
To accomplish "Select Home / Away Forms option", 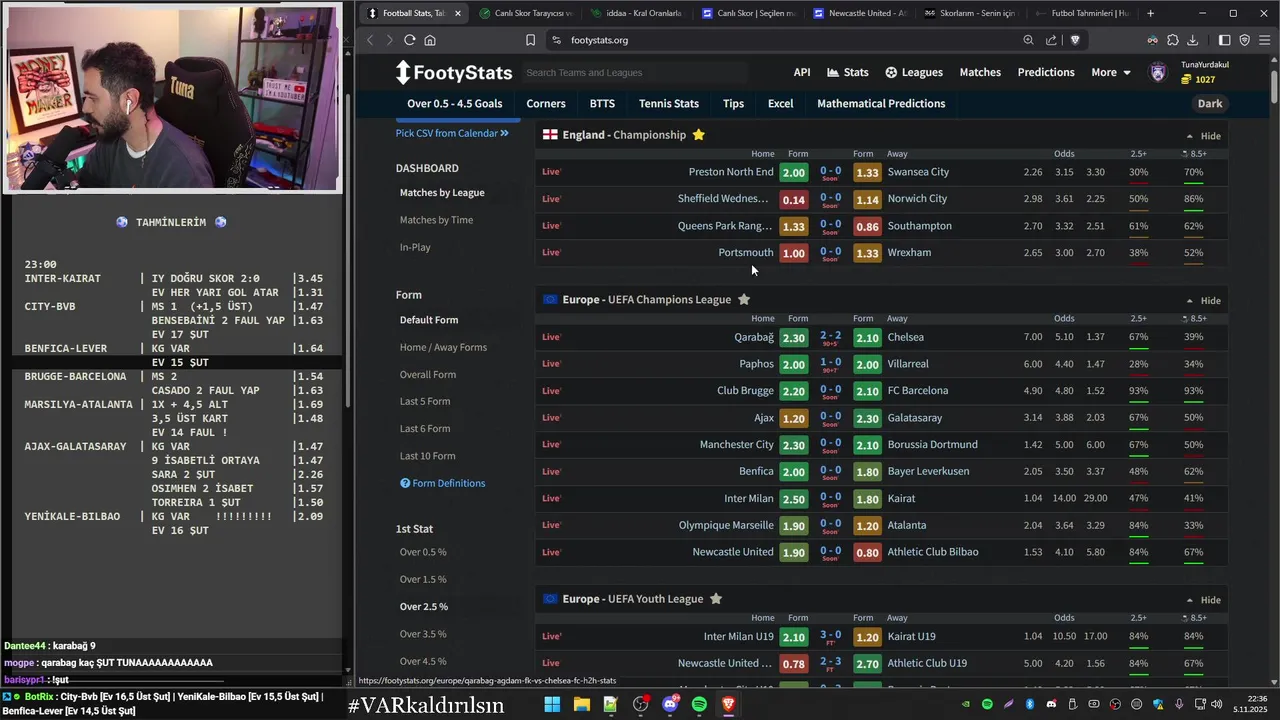I will (x=443, y=347).
